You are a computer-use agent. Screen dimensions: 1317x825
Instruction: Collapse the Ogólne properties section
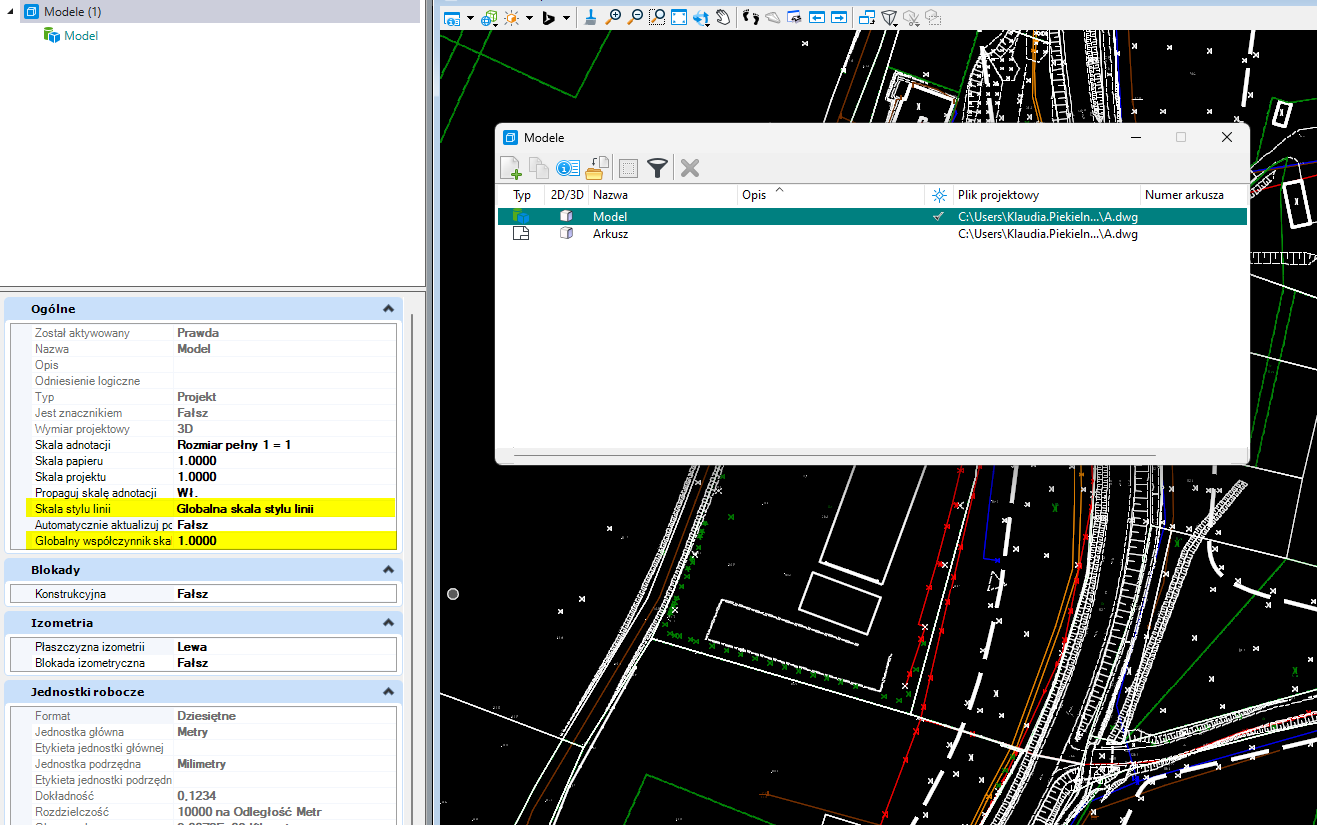(388, 309)
